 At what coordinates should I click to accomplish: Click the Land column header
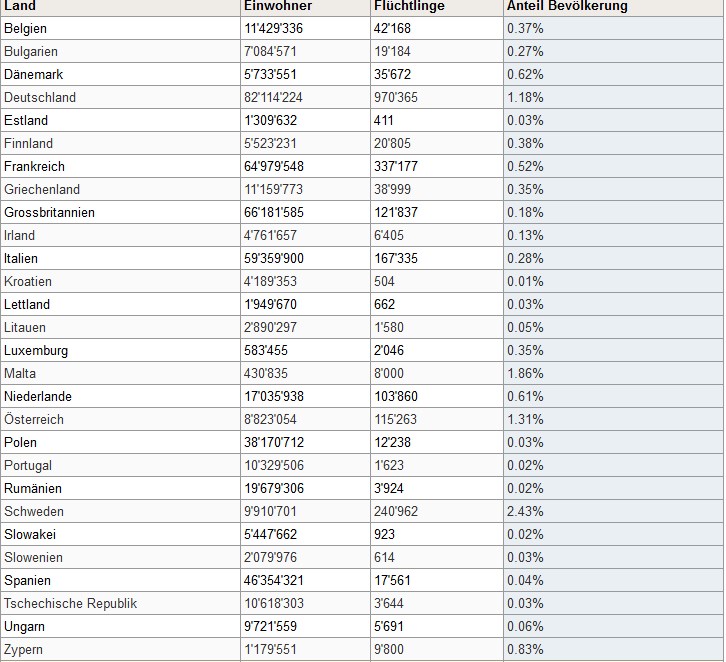(20, 6)
